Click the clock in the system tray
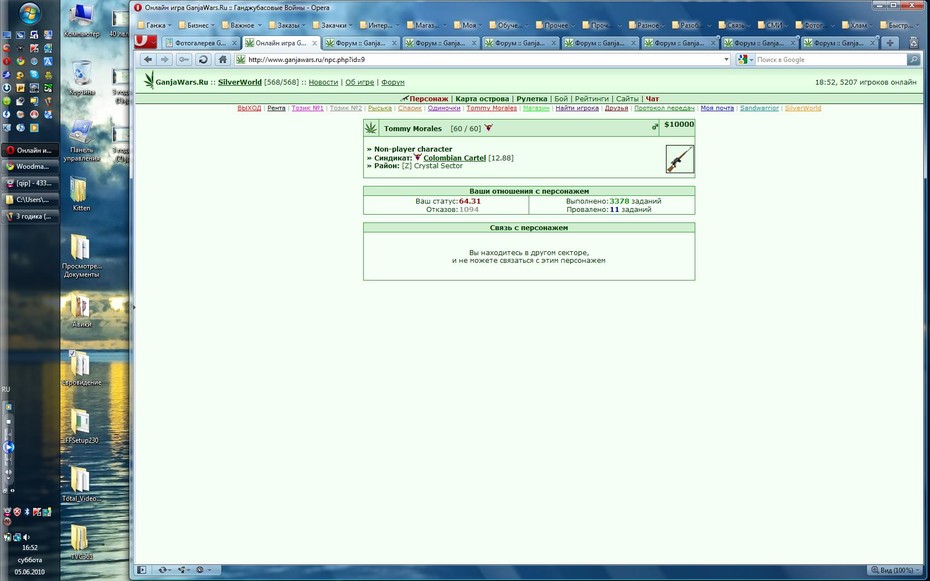930x581 pixels. tap(30, 548)
